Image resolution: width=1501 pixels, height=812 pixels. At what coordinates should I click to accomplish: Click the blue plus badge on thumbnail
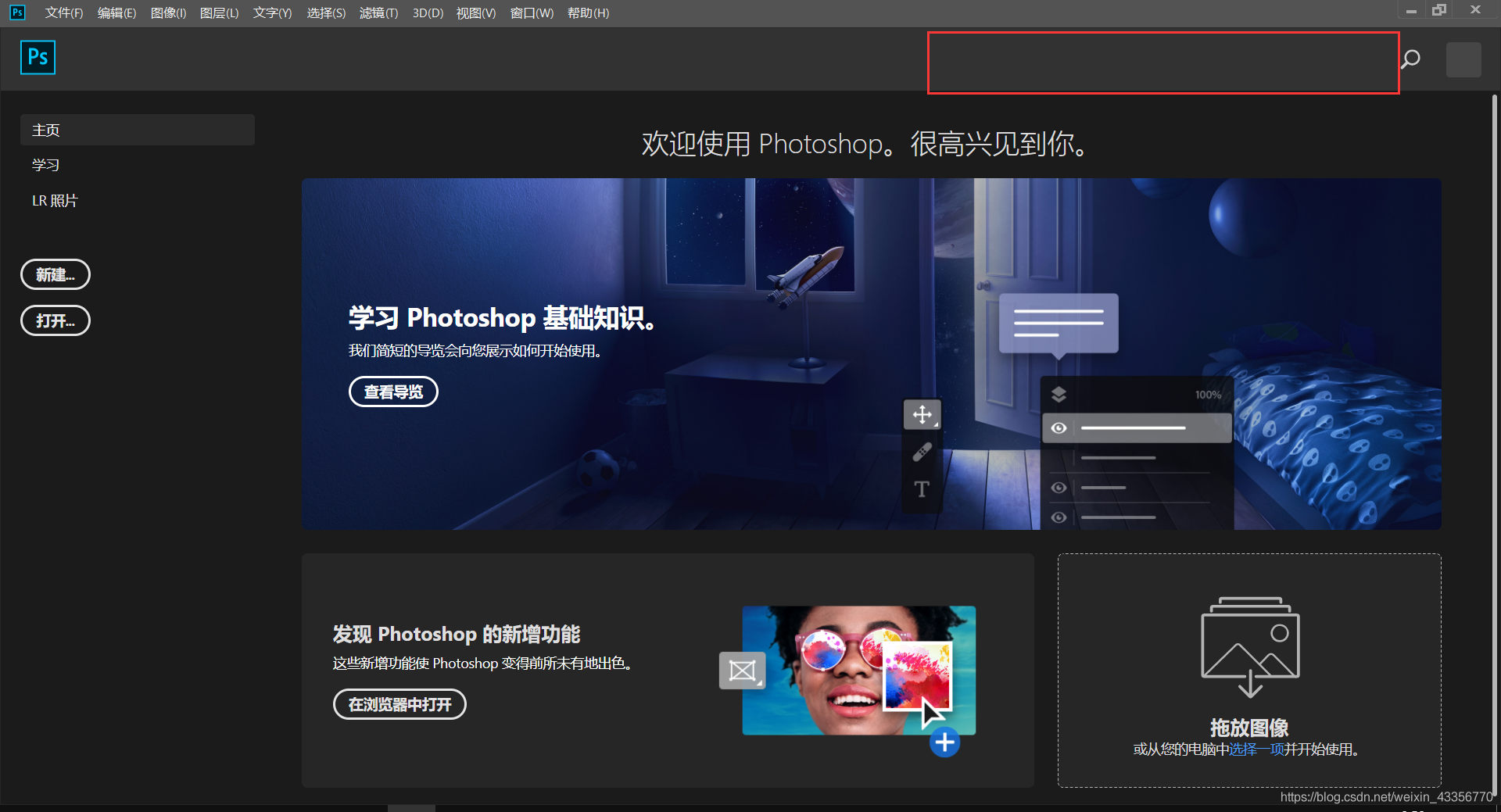pos(944,742)
